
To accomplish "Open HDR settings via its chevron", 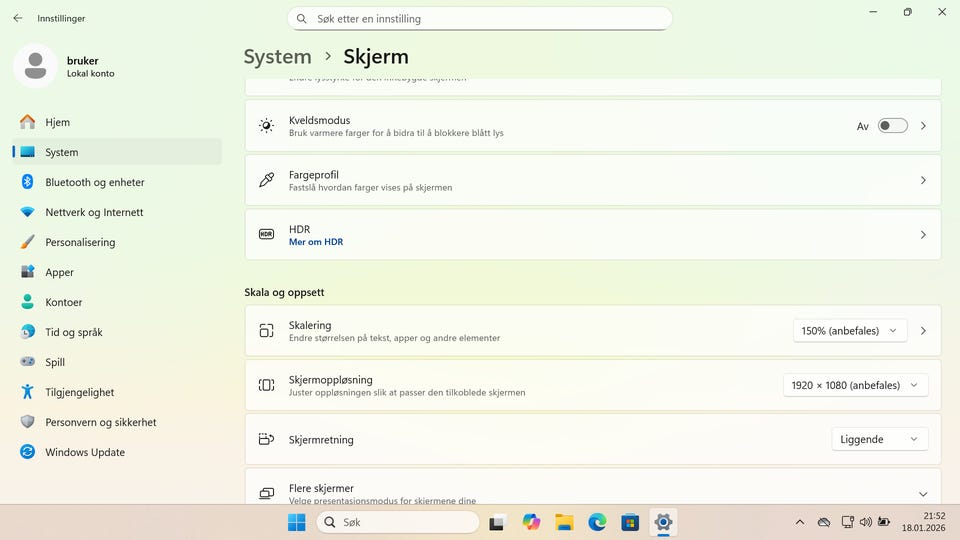I will [x=923, y=234].
